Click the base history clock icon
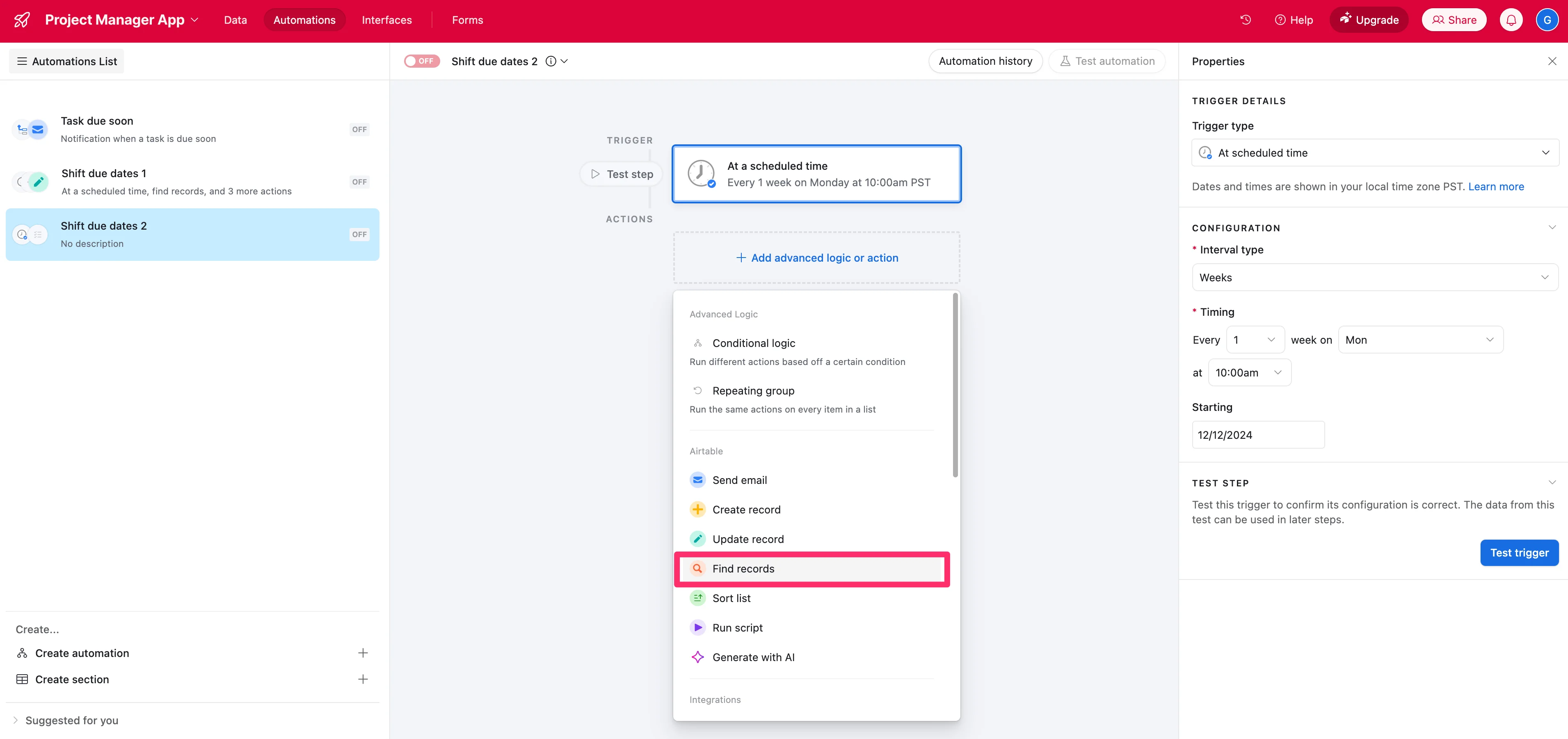Viewport: 1568px width, 739px height. [x=1246, y=20]
